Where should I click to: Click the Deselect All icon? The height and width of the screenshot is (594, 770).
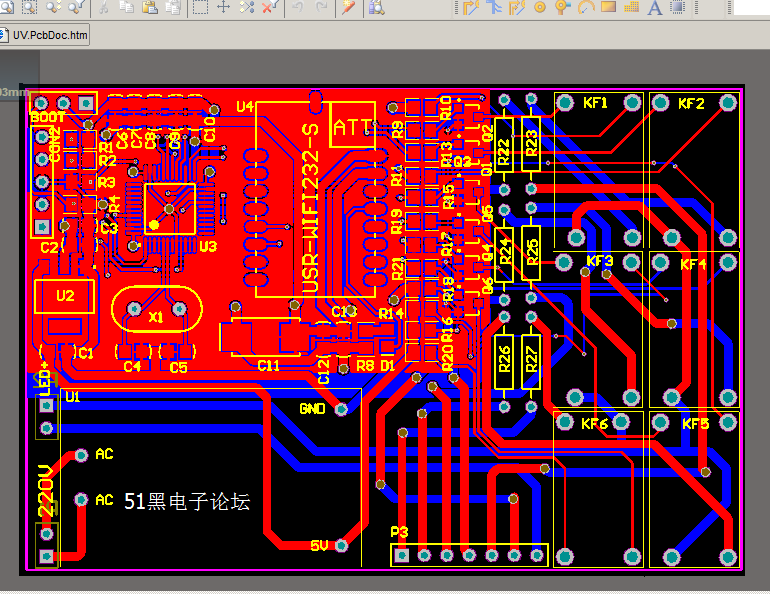click(x=247, y=7)
